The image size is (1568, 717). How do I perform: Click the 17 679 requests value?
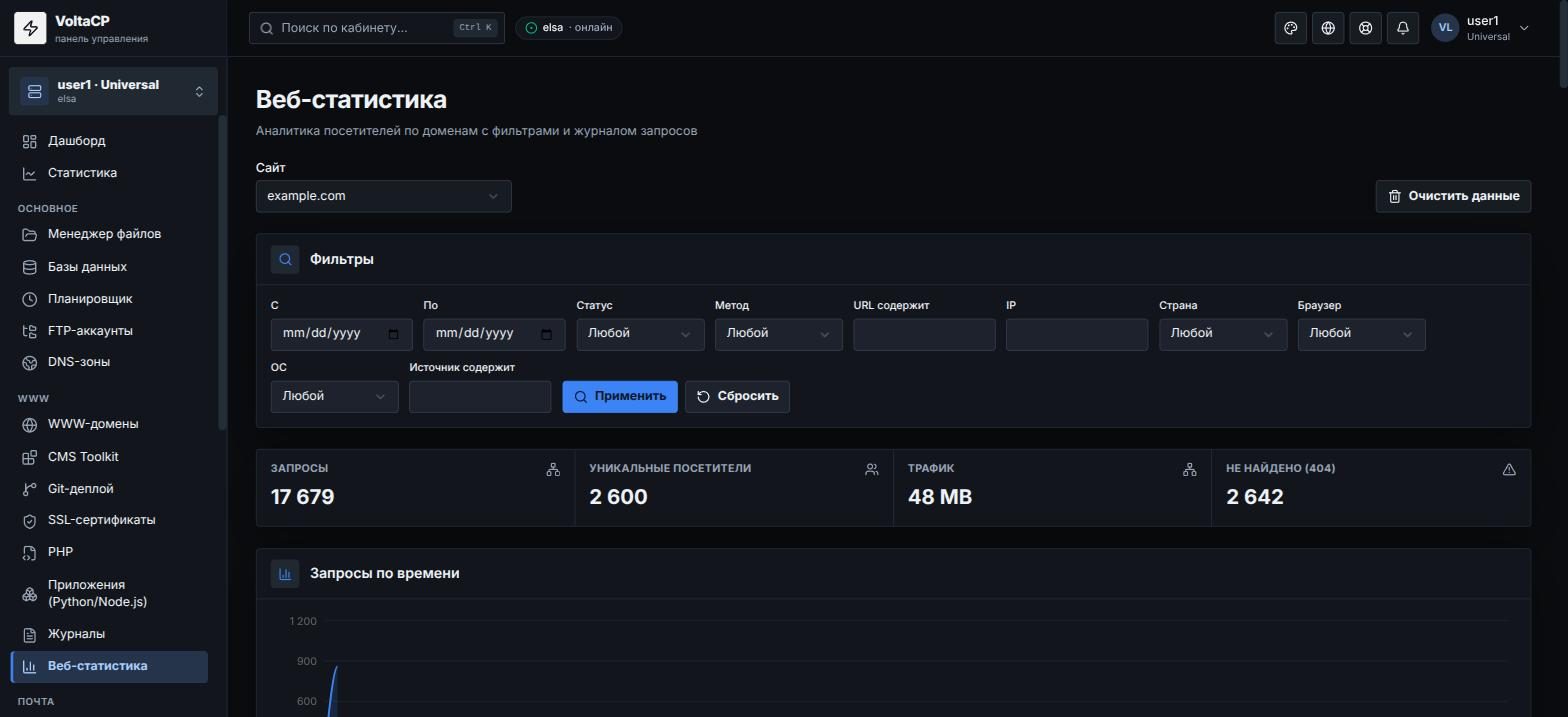[x=302, y=497]
